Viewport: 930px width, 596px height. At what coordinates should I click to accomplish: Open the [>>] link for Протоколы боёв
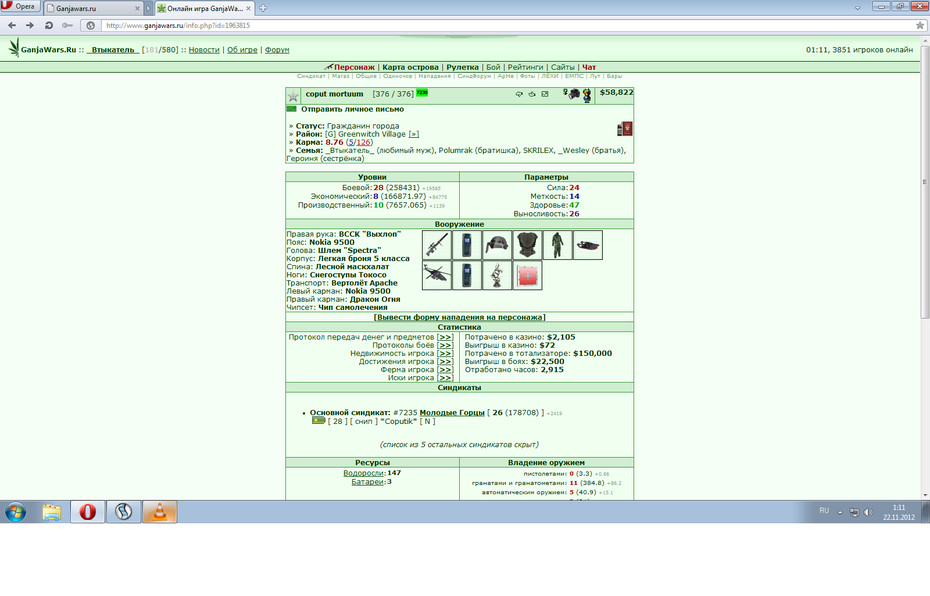(x=445, y=345)
